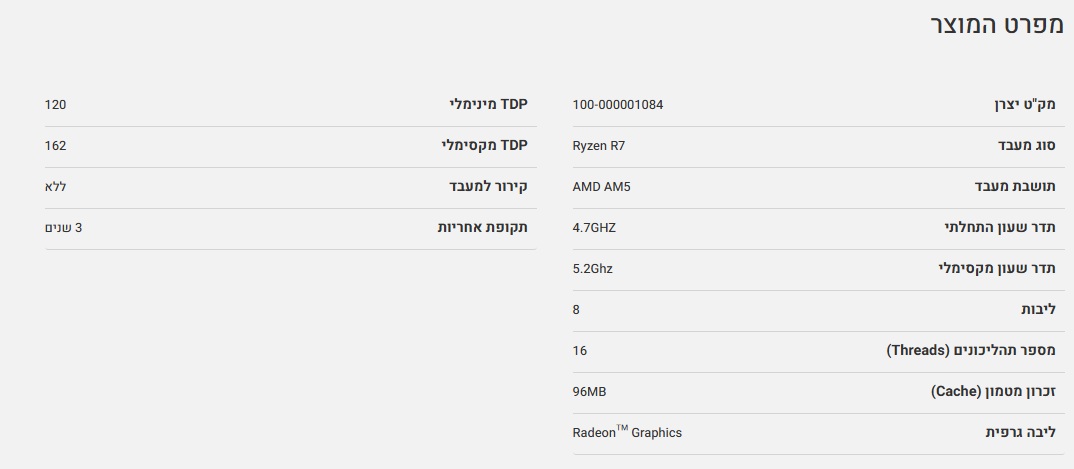Click the Ryzen R7 processor type value

(598, 146)
